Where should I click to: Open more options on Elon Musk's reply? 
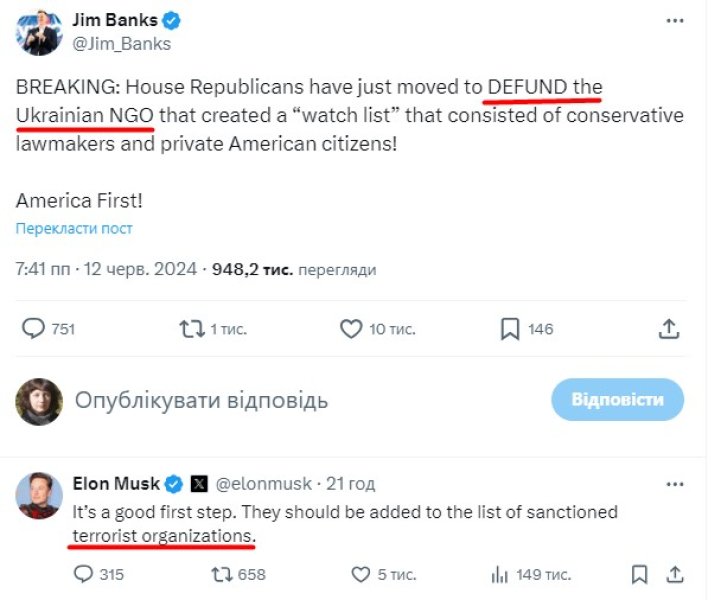[x=676, y=483]
